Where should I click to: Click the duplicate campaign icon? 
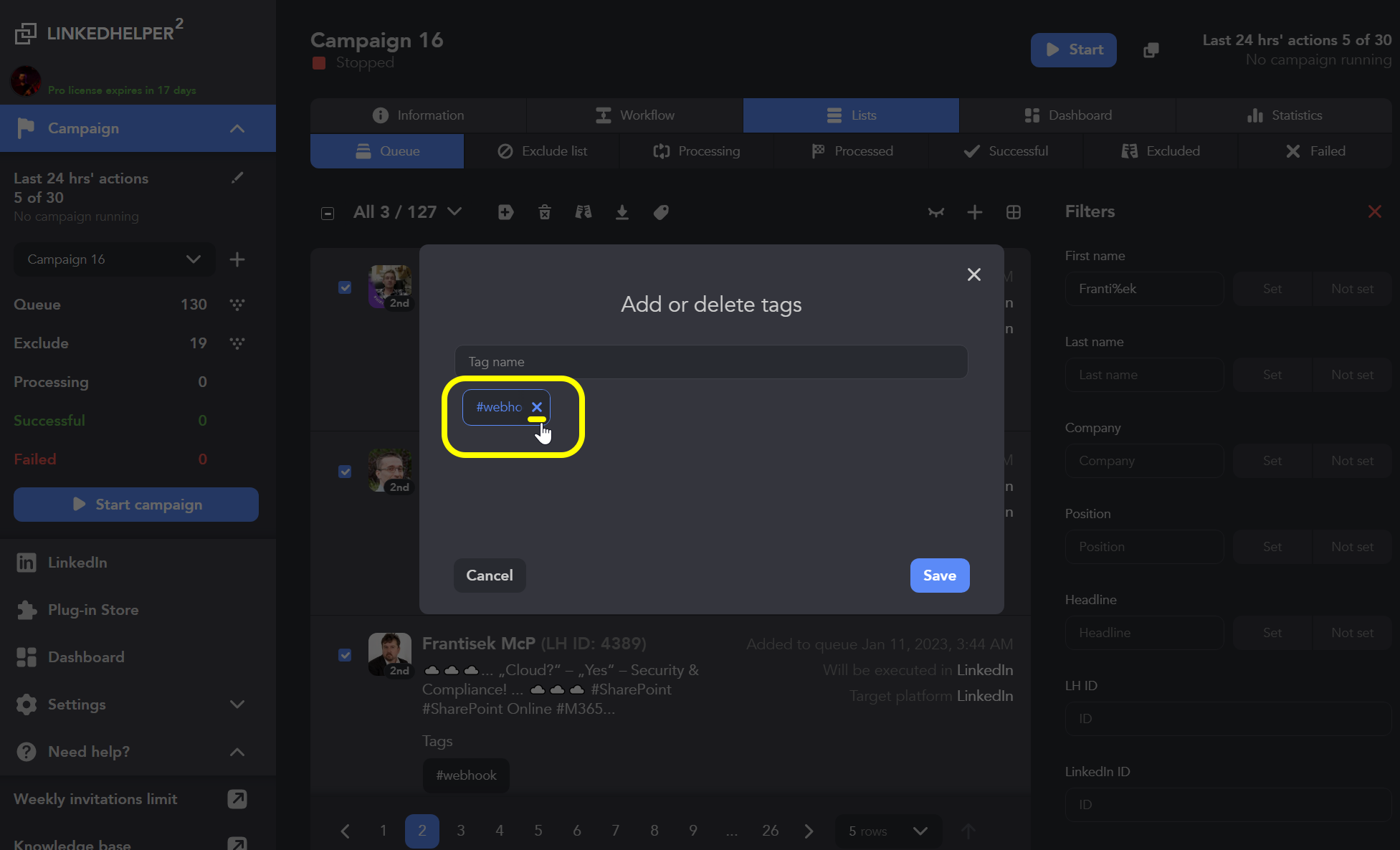click(1151, 50)
